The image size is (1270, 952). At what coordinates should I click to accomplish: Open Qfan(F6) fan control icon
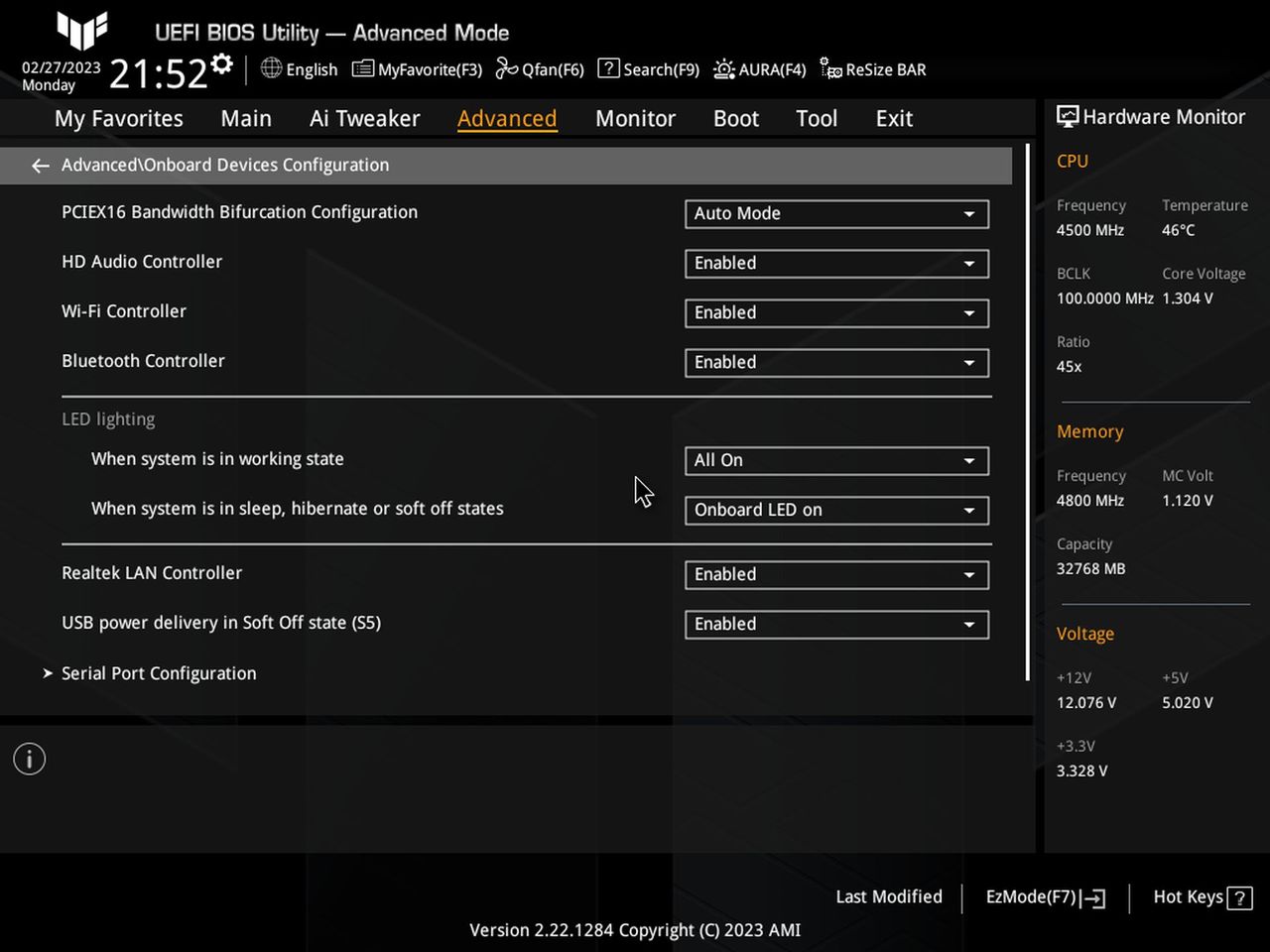(x=506, y=68)
